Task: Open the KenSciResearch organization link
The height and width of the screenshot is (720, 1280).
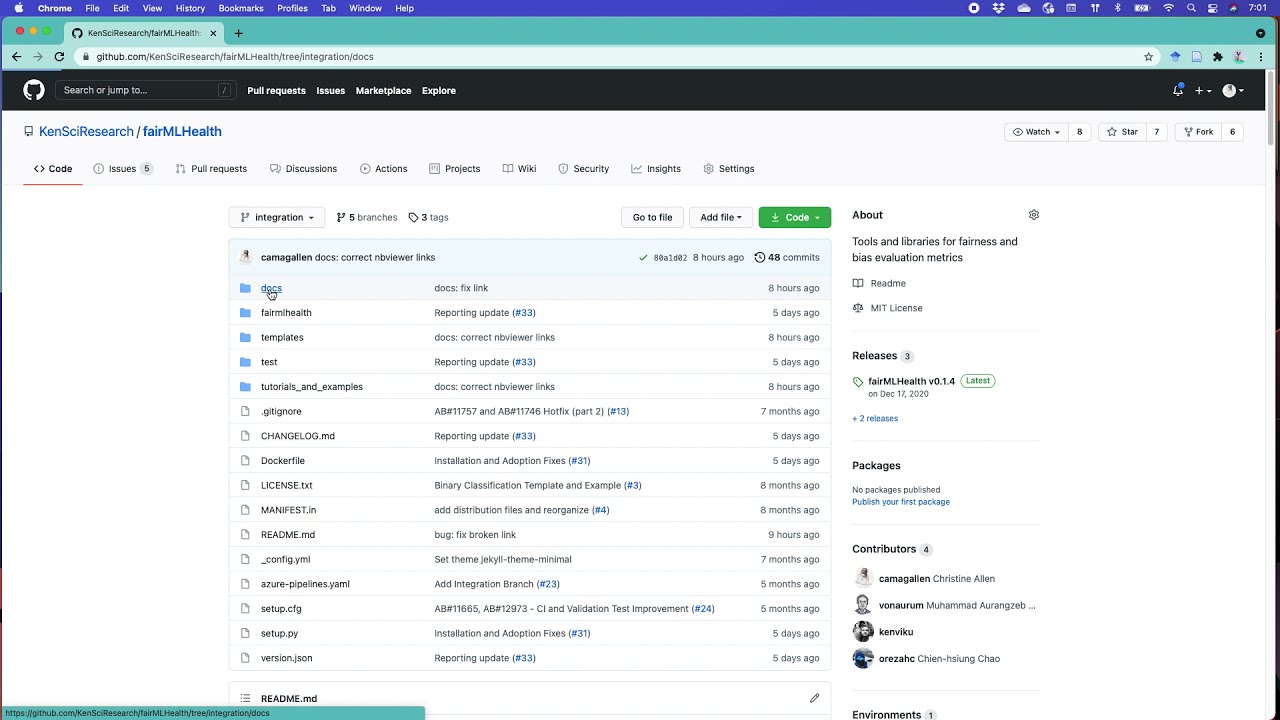Action: [x=86, y=131]
